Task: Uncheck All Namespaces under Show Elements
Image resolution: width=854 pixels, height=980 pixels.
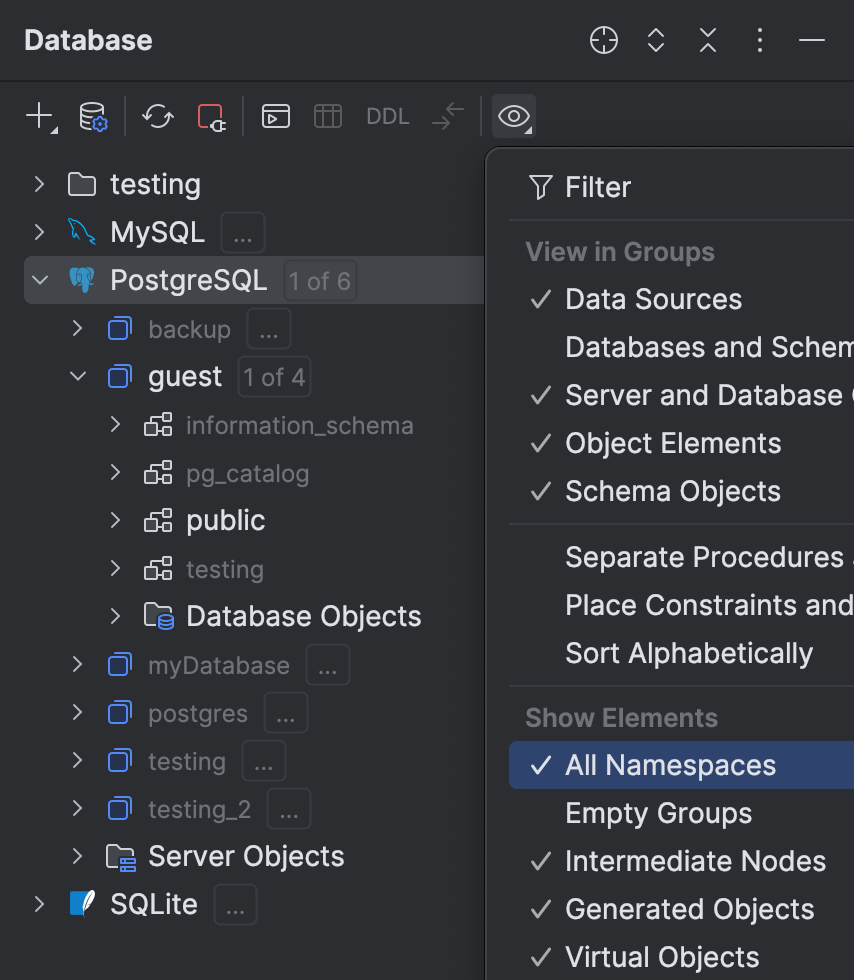Action: coord(670,765)
